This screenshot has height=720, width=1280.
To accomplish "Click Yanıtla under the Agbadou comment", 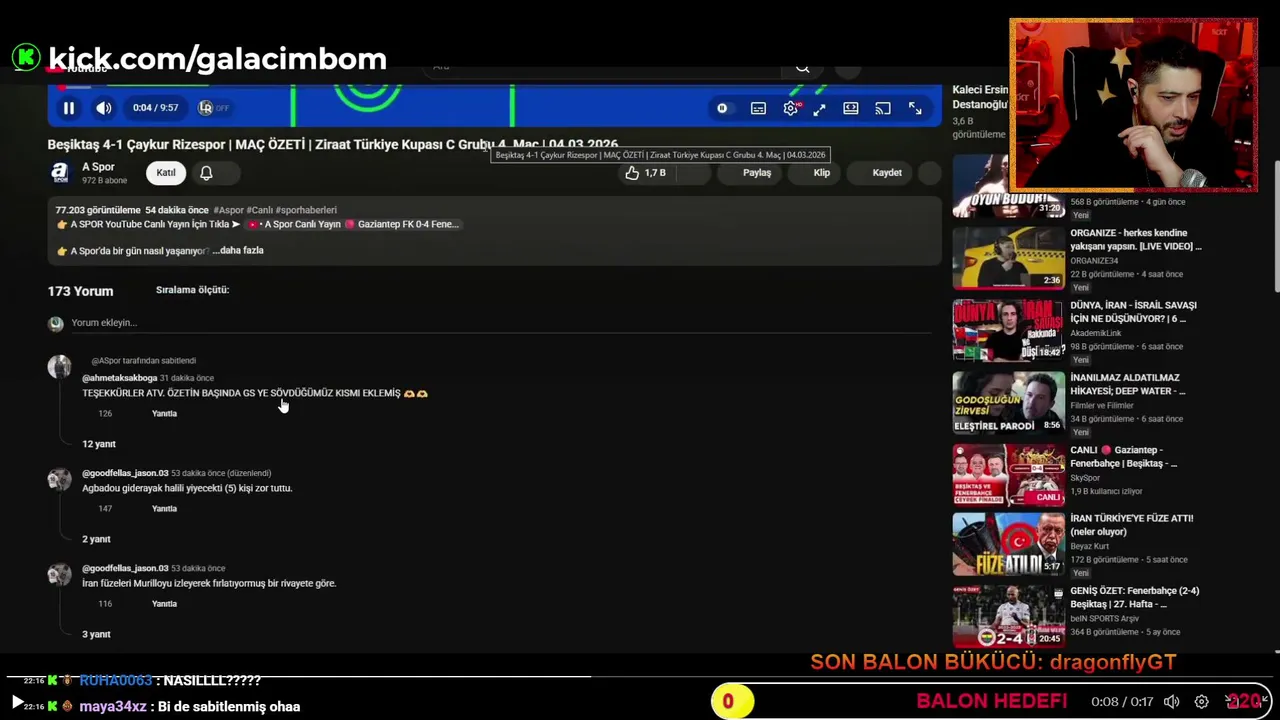I will (x=164, y=509).
